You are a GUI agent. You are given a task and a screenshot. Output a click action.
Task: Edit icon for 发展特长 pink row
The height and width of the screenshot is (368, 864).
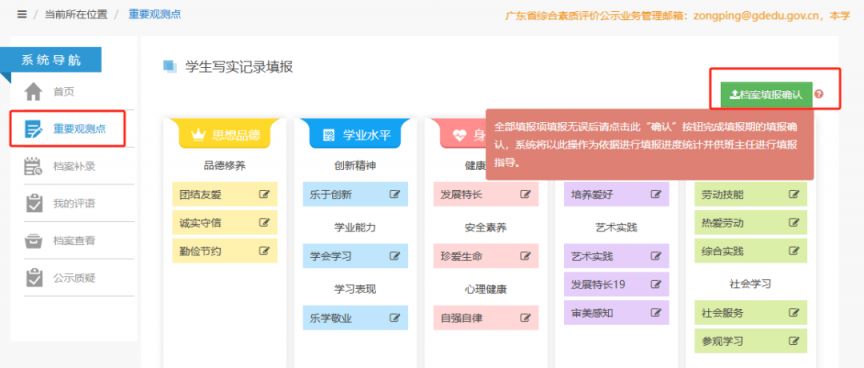(526, 194)
